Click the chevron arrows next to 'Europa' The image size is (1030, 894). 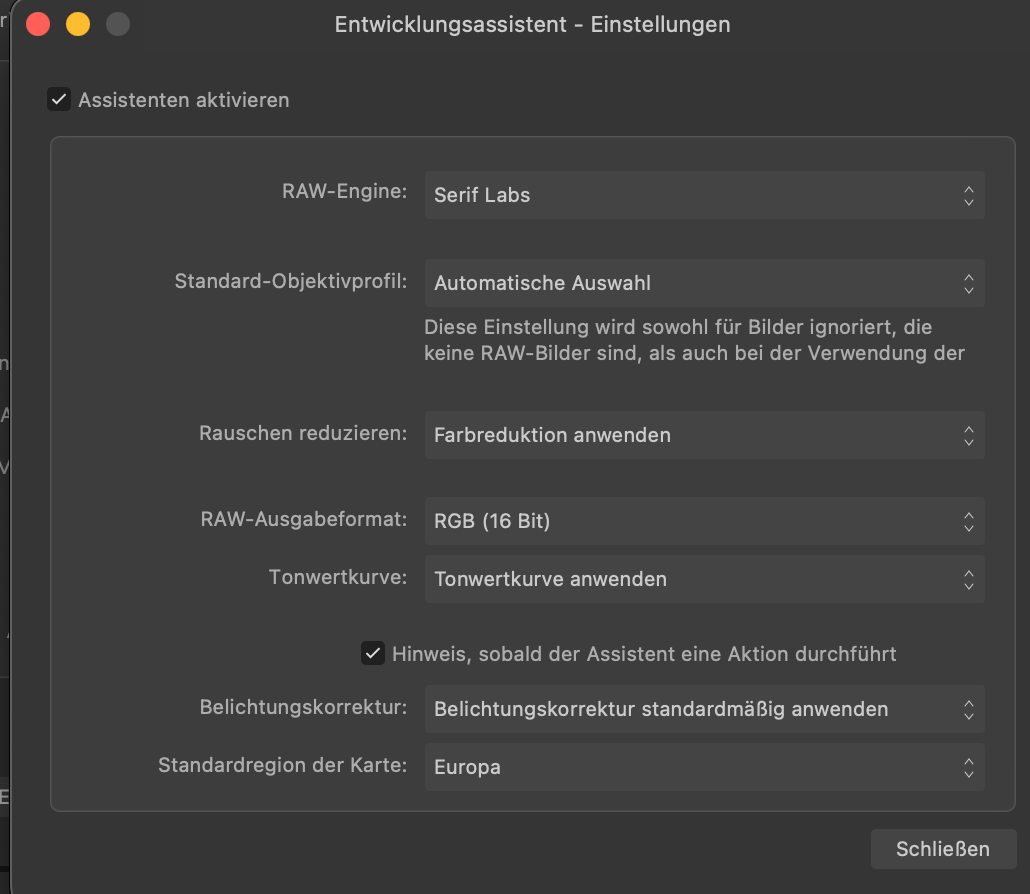(x=968, y=767)
